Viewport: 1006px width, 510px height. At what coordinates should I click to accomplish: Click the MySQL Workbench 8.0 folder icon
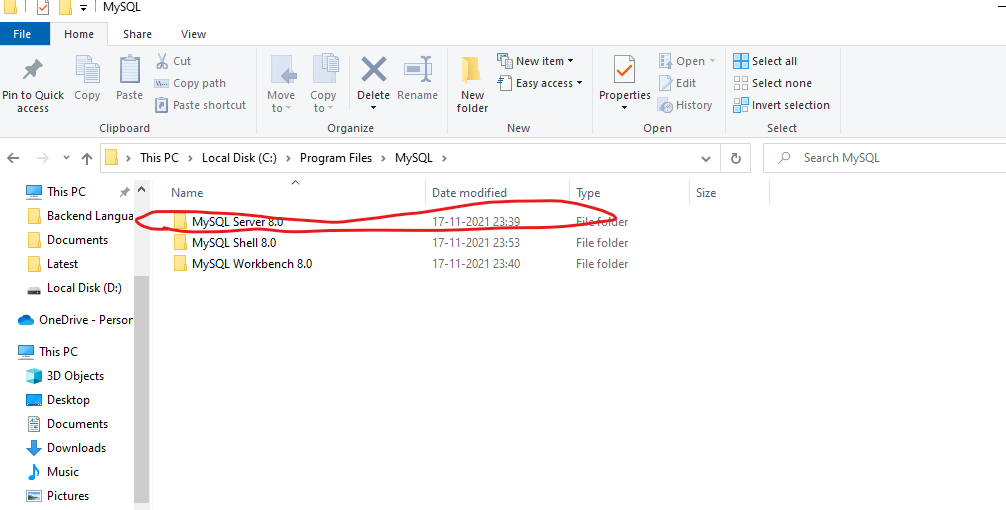click(x=180, y=264)
